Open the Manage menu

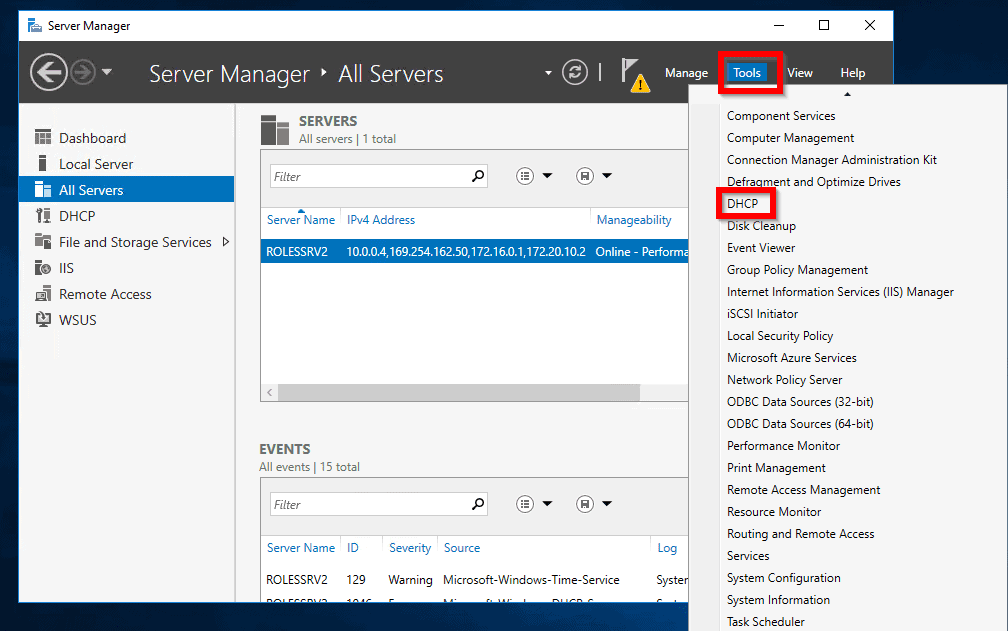pyautogui.click(x=686, y=73)
